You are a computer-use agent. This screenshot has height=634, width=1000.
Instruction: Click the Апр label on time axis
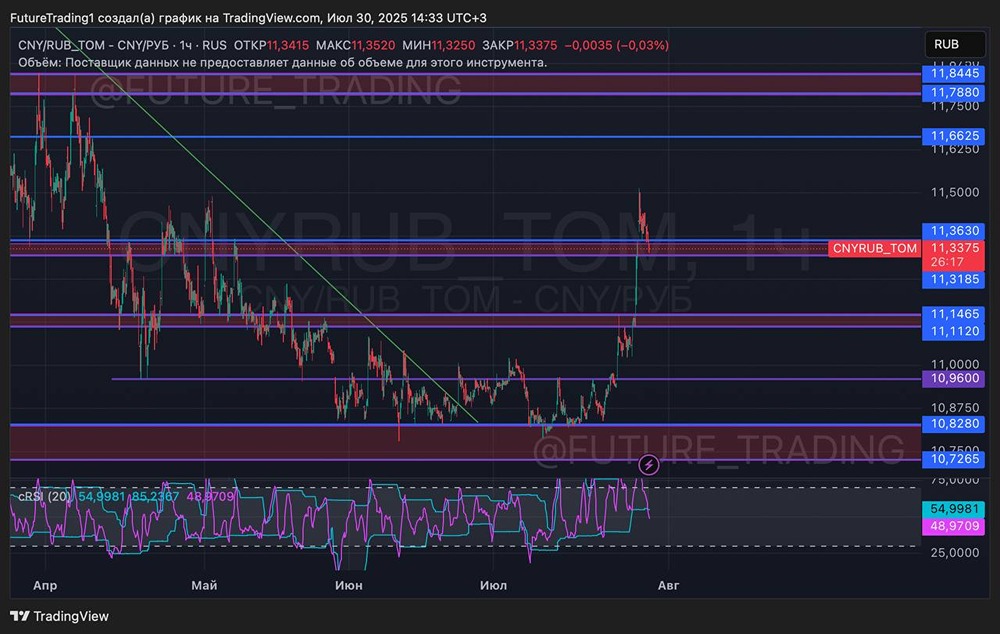(45, 585)
